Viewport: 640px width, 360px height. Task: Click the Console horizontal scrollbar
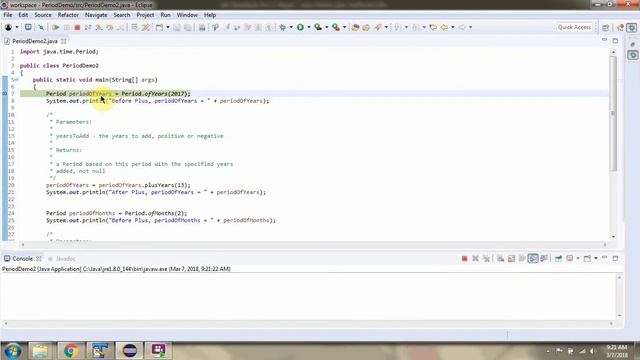308,323
